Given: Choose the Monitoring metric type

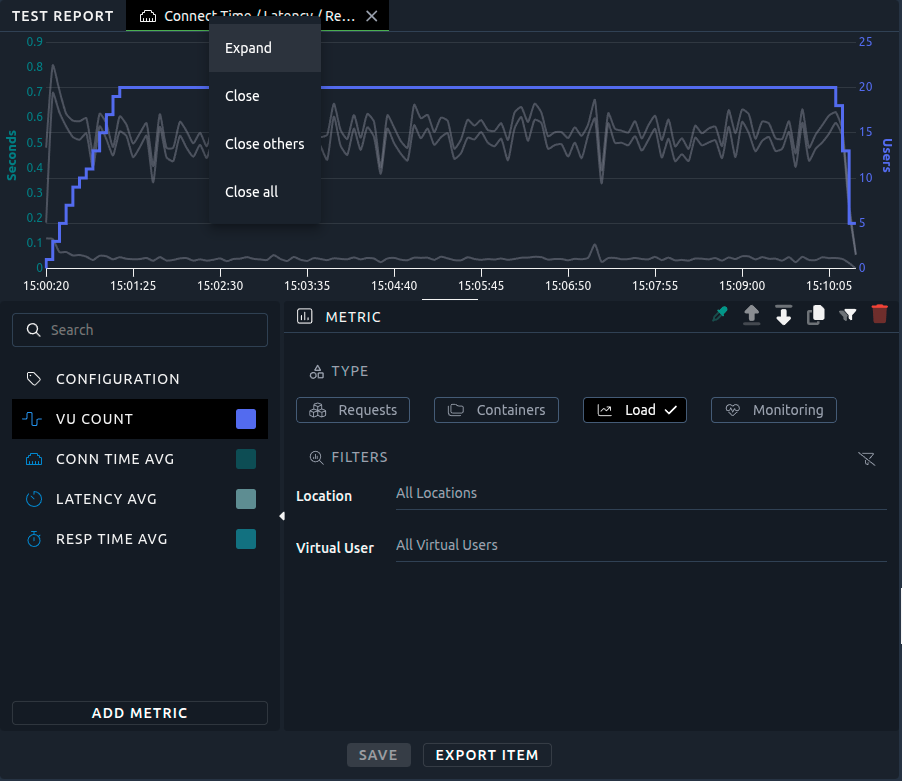Looking at the screenshot, I should (774, 410).
